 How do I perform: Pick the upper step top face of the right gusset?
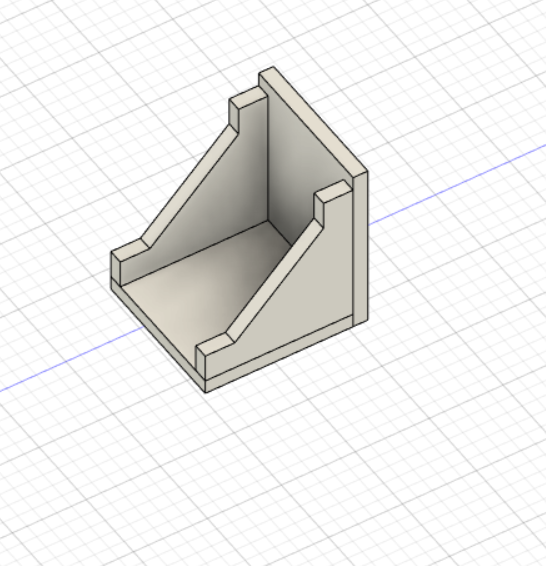(333, 191)
